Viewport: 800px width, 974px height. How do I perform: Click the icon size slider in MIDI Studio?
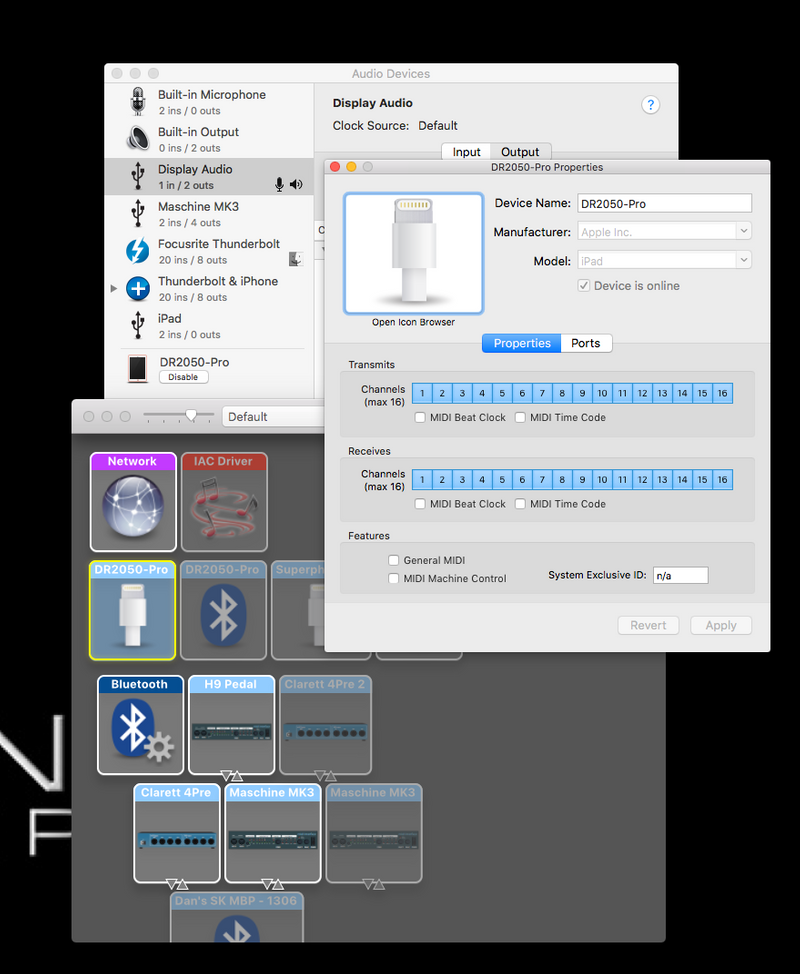pyautogui.click(x=178, y=416)
